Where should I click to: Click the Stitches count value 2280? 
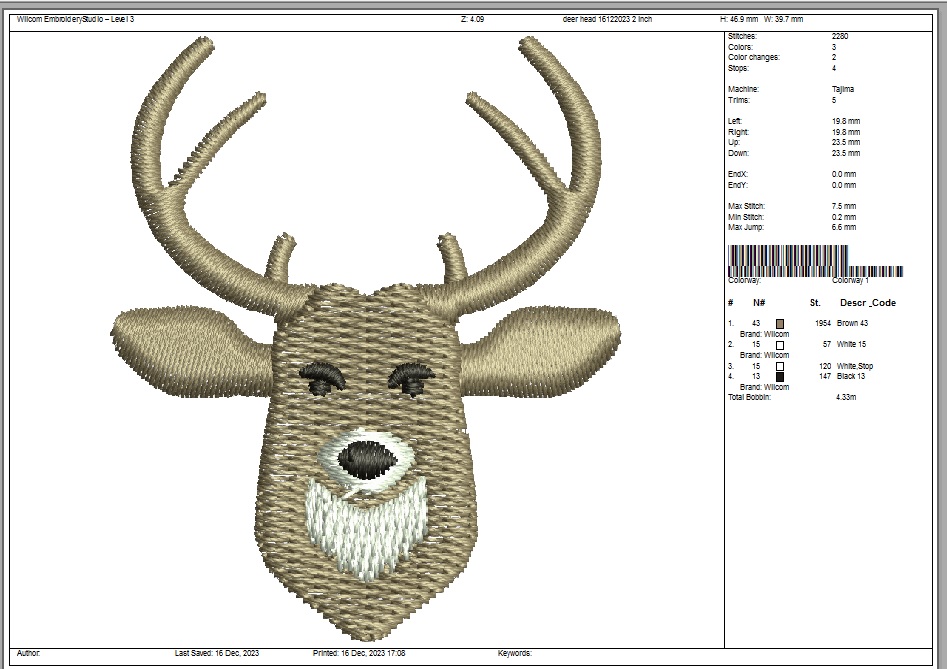tap(840, 36)
